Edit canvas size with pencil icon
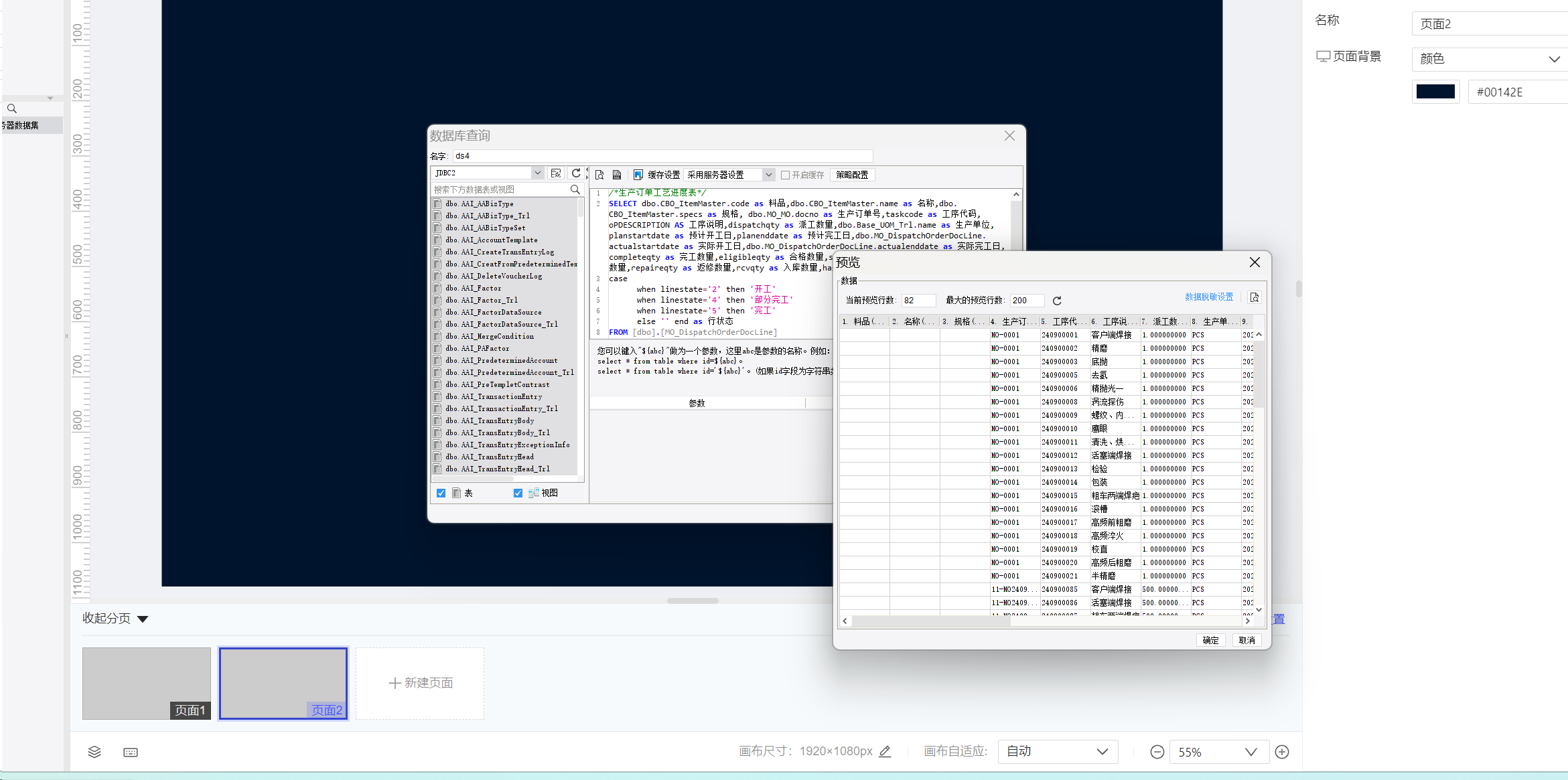 tap(885, 751)
